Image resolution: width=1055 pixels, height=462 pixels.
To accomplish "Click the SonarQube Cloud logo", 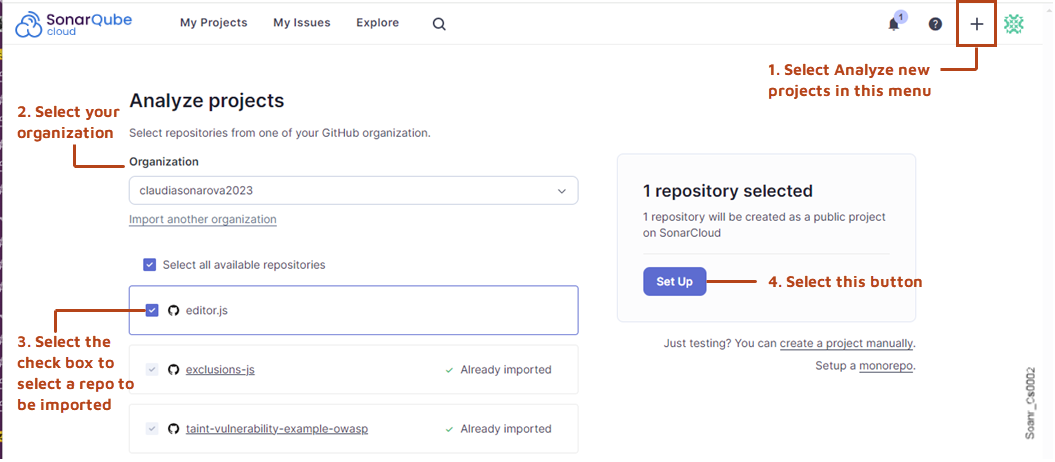I will (74, 23).
